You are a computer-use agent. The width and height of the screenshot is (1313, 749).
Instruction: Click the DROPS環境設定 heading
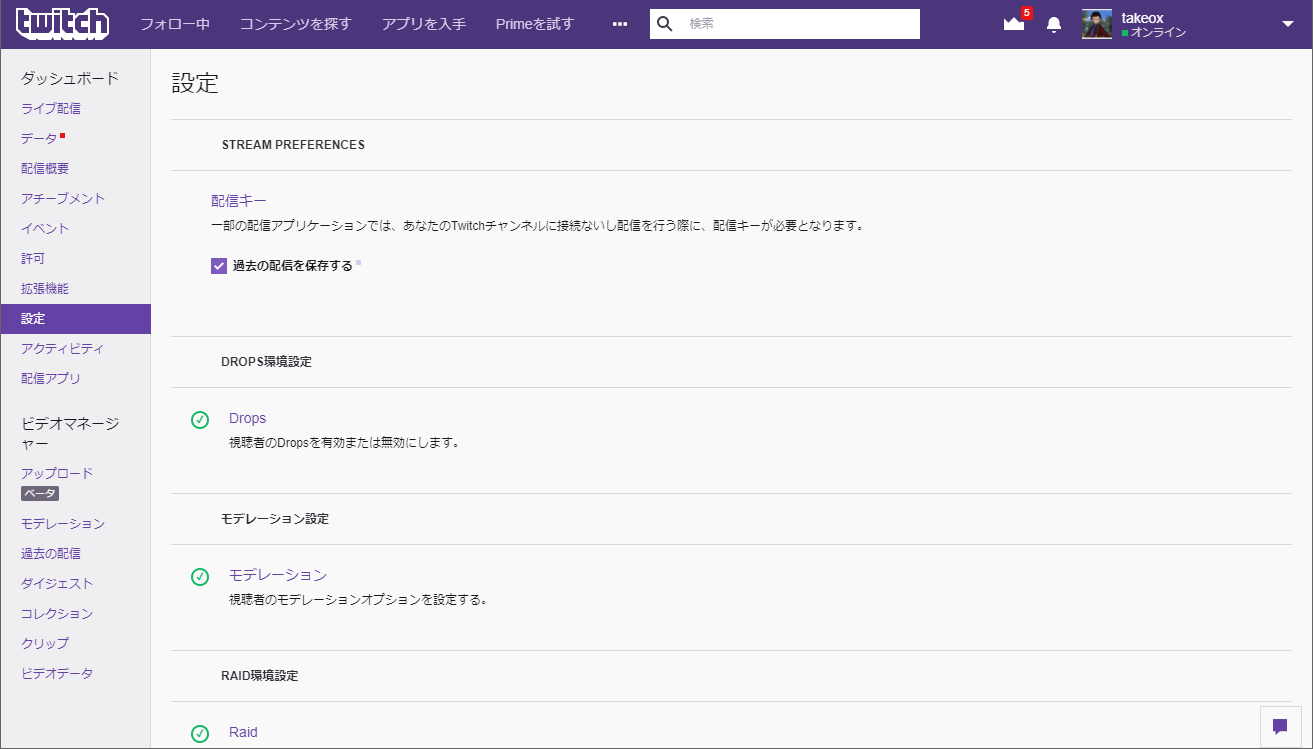click(x=266, y=362)
